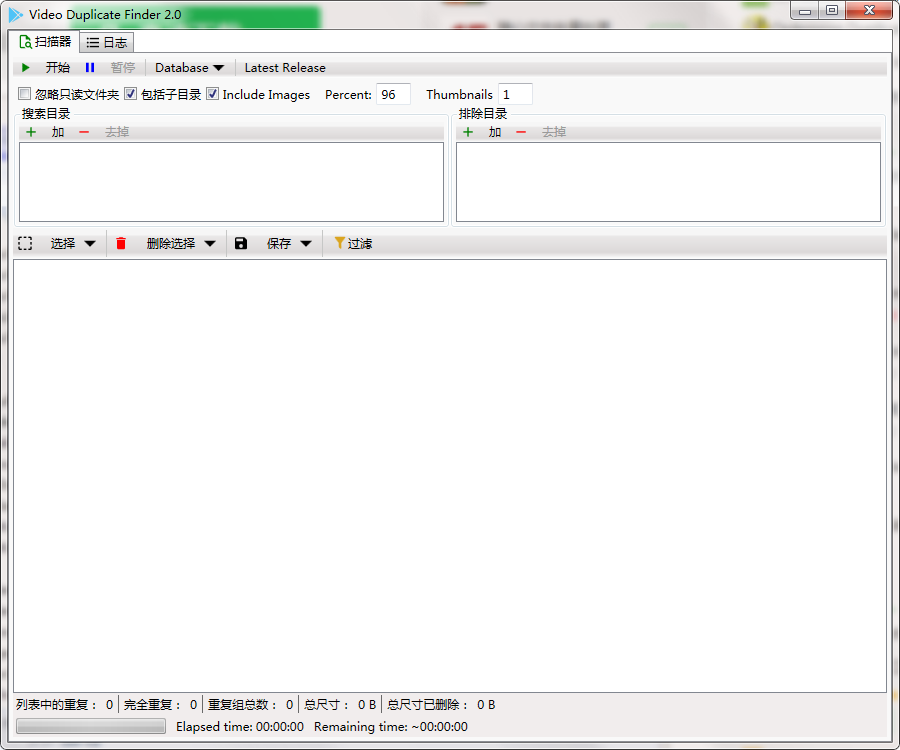900x750 pixels.
Task: Switch to the 日志 tab
Action: 107,42
